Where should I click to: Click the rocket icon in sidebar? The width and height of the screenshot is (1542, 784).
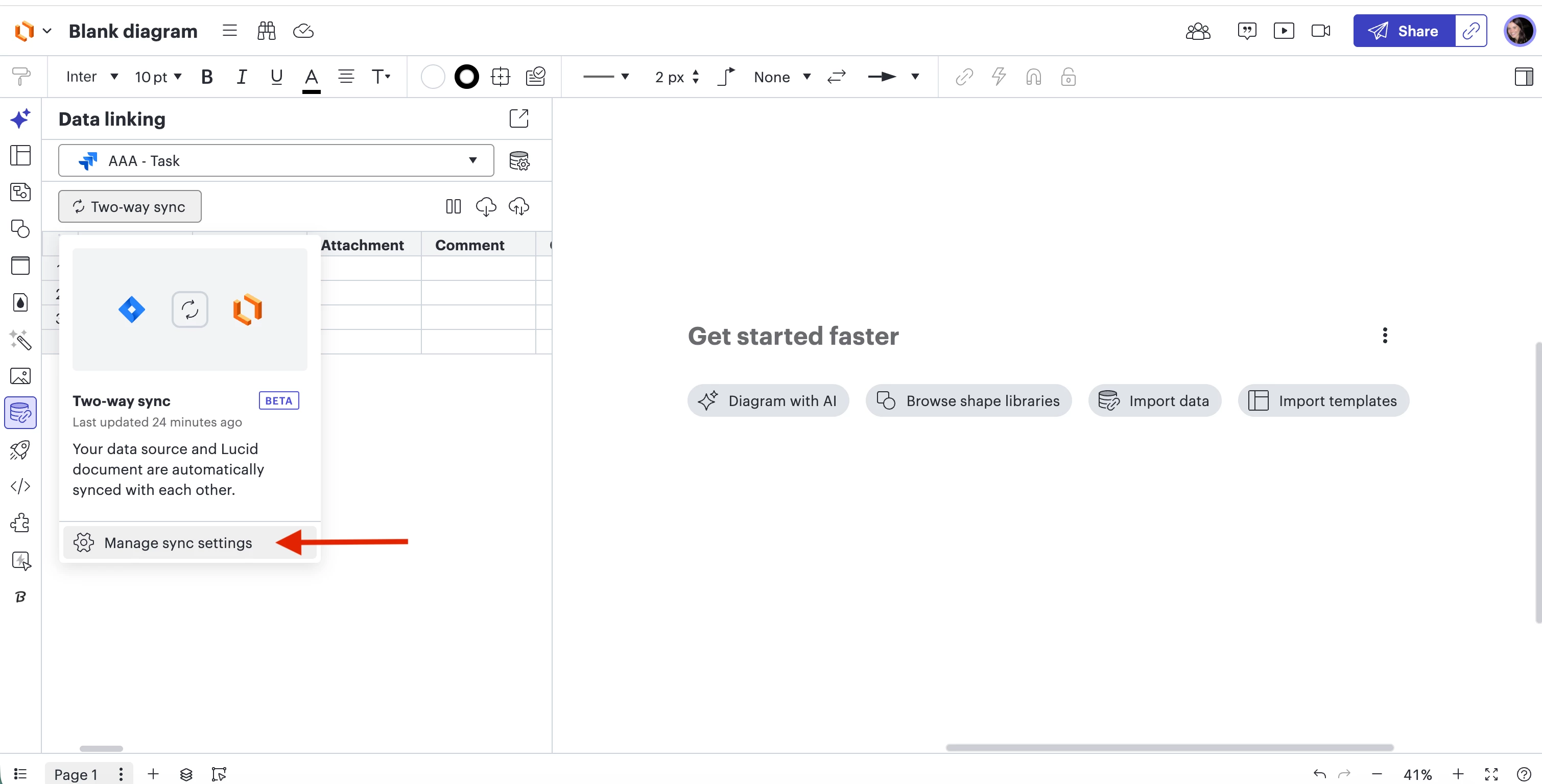pyautogui.click(x=20, y=450)
